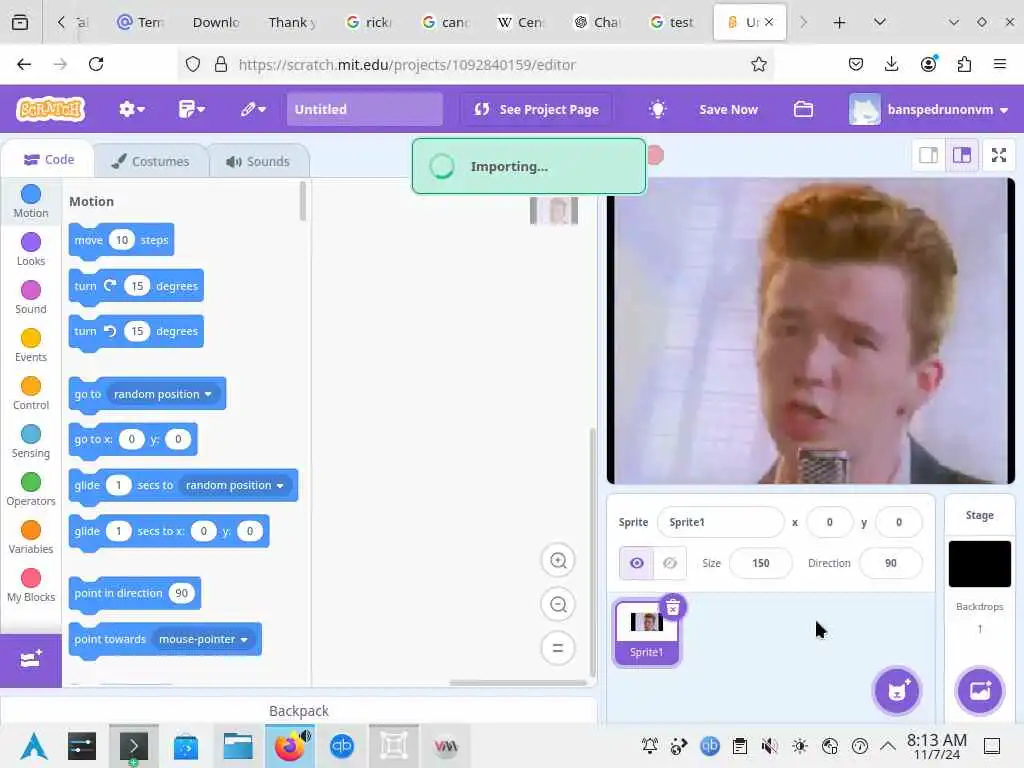Select the Variables block category

pyautogui.click(x=31, y=537)
